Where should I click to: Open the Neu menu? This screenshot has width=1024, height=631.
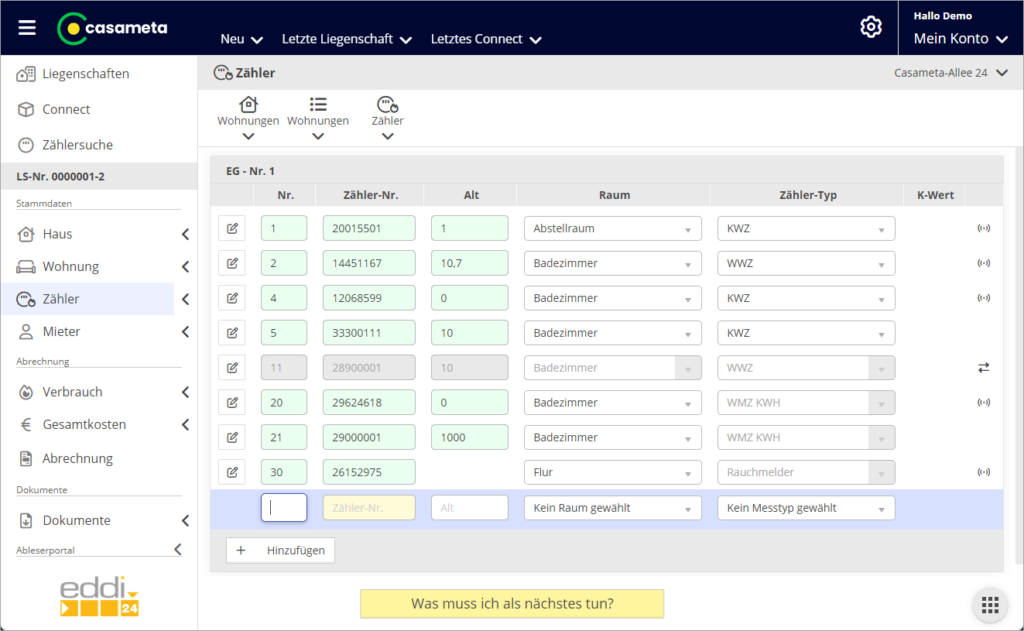coord(241,39)
